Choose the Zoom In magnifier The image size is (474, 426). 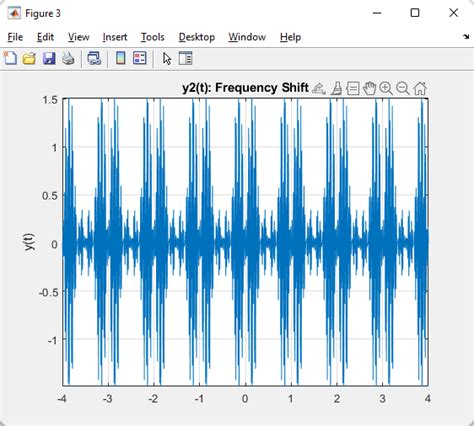click(x=386, y=88)
